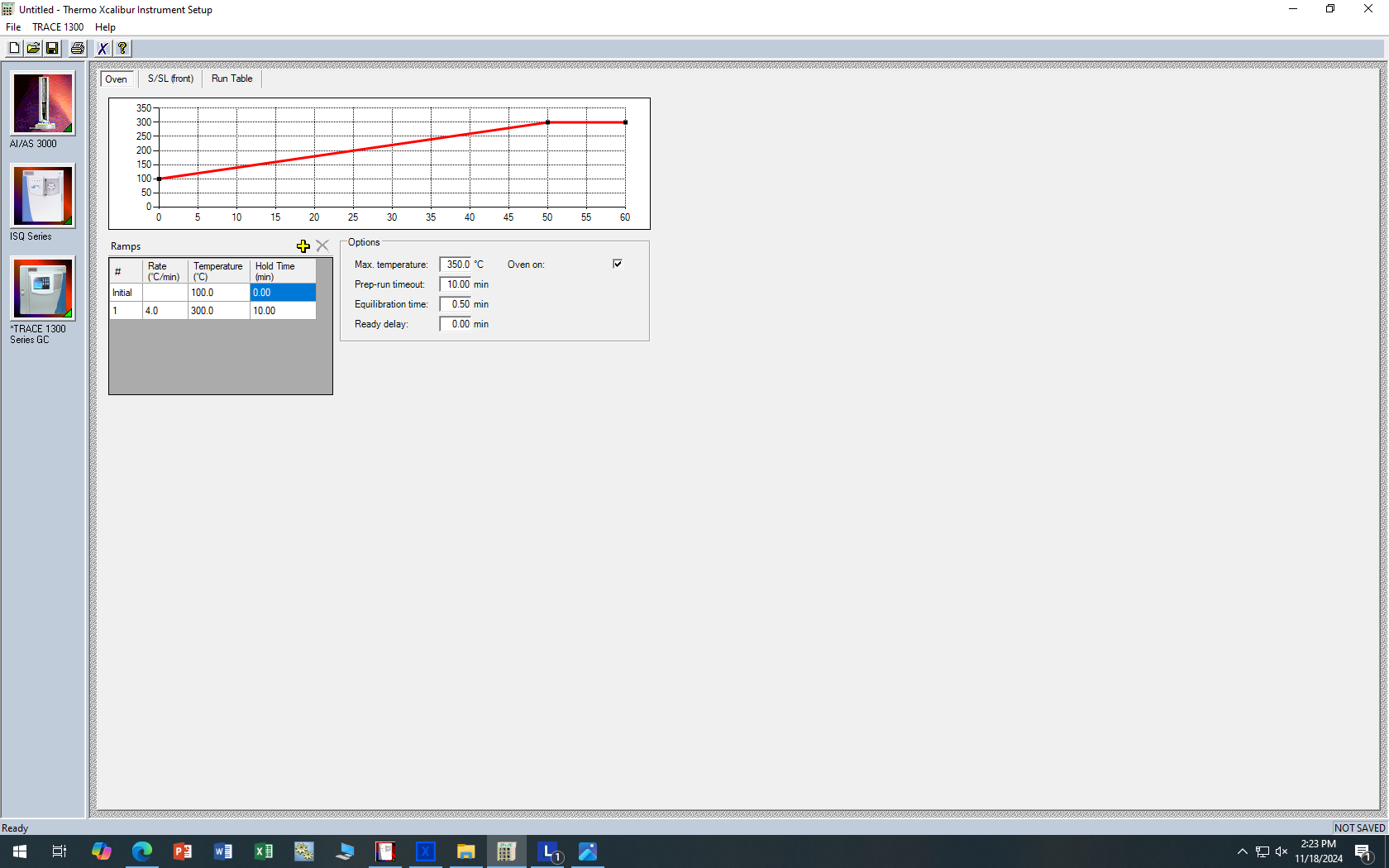Open the gears app on the taskbar
Viewport: 1389px width, 868px height.
[303, 851]
